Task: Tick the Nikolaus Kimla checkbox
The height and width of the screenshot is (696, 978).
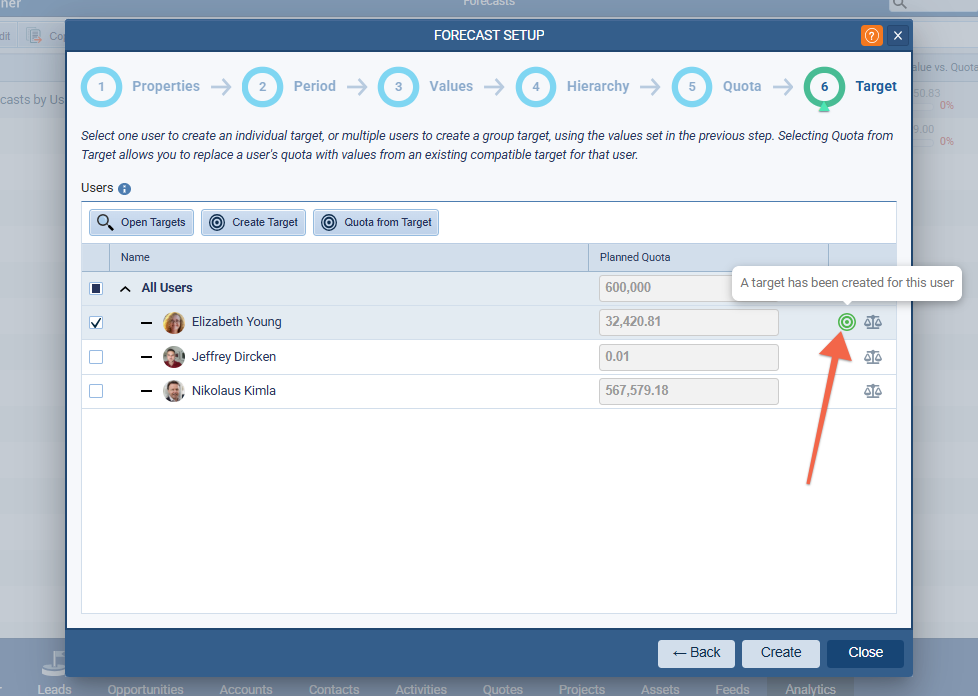Action: point(96,391)
